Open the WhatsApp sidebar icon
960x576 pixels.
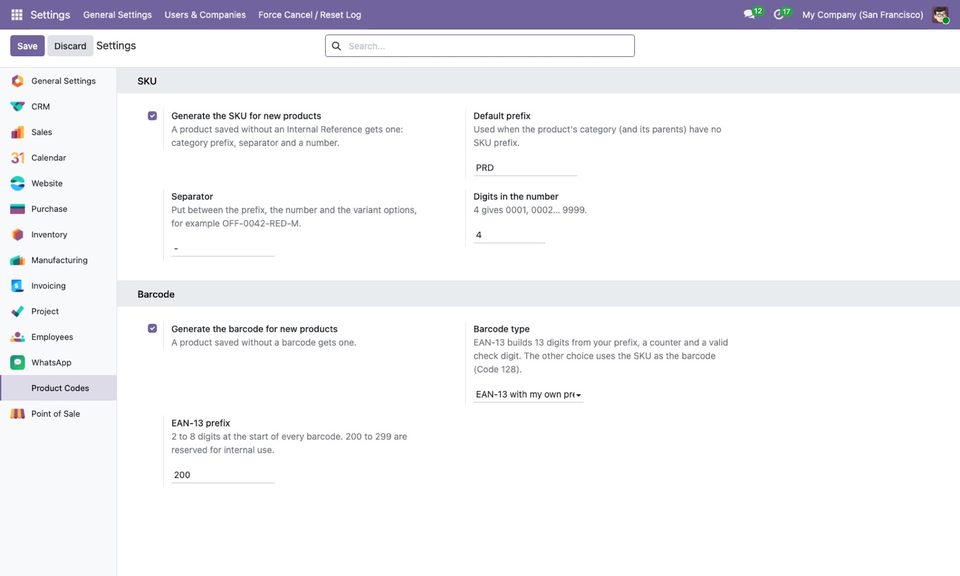pos(18,362)
